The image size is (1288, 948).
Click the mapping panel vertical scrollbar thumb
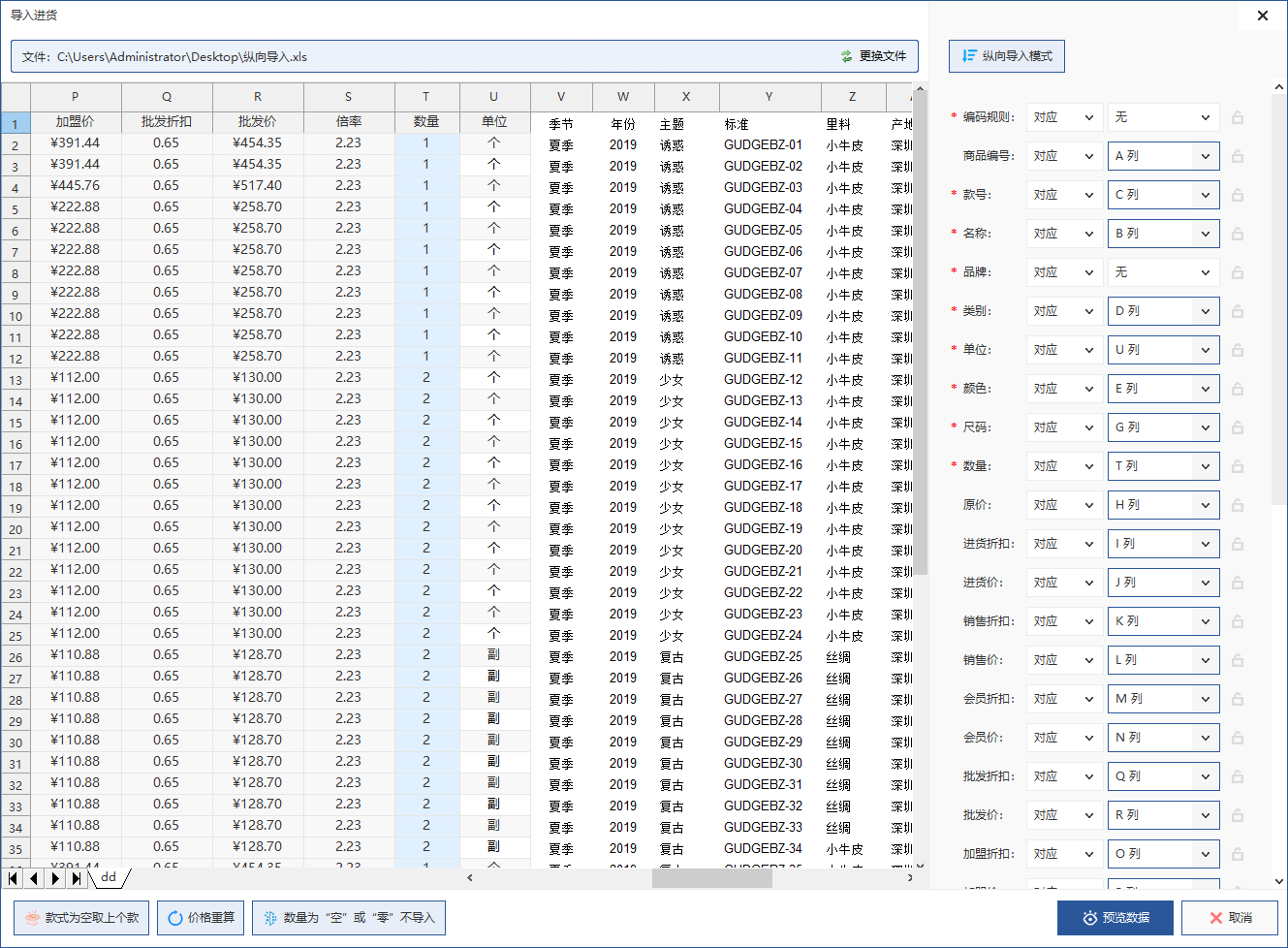point(1278,299)
